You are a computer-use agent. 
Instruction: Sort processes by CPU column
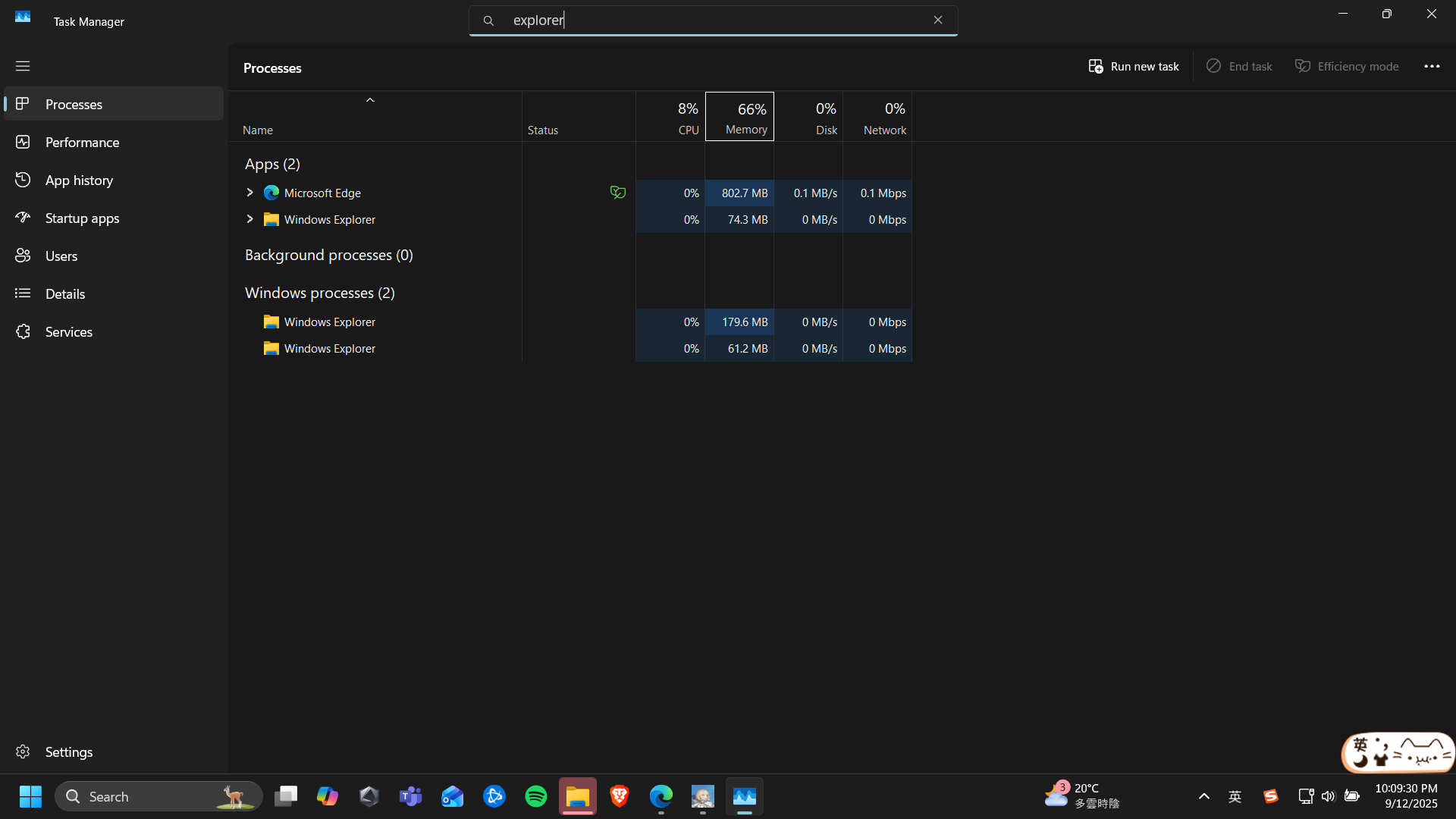tap(670, 117)
